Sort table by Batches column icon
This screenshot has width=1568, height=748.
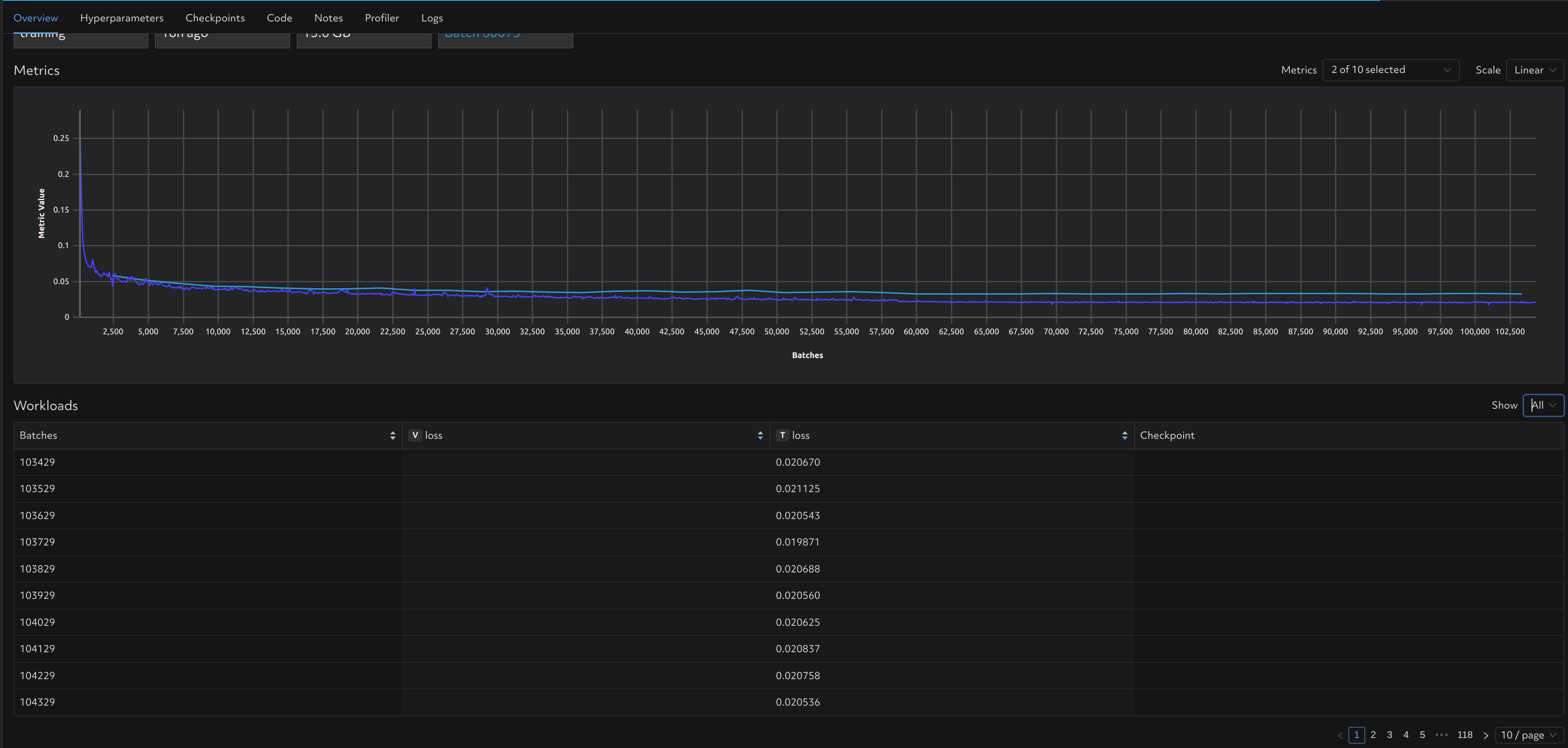[x=393, y=435]
